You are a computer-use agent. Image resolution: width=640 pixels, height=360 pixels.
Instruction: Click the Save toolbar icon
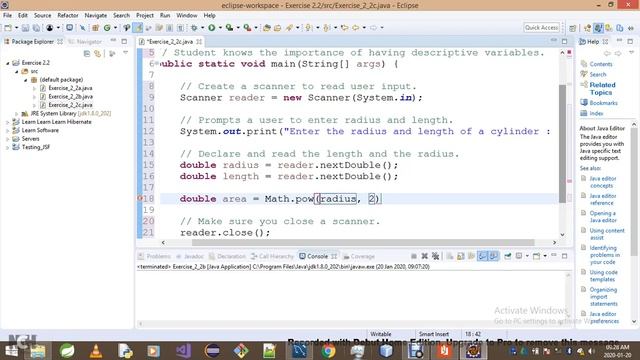[x=25, y=28]
